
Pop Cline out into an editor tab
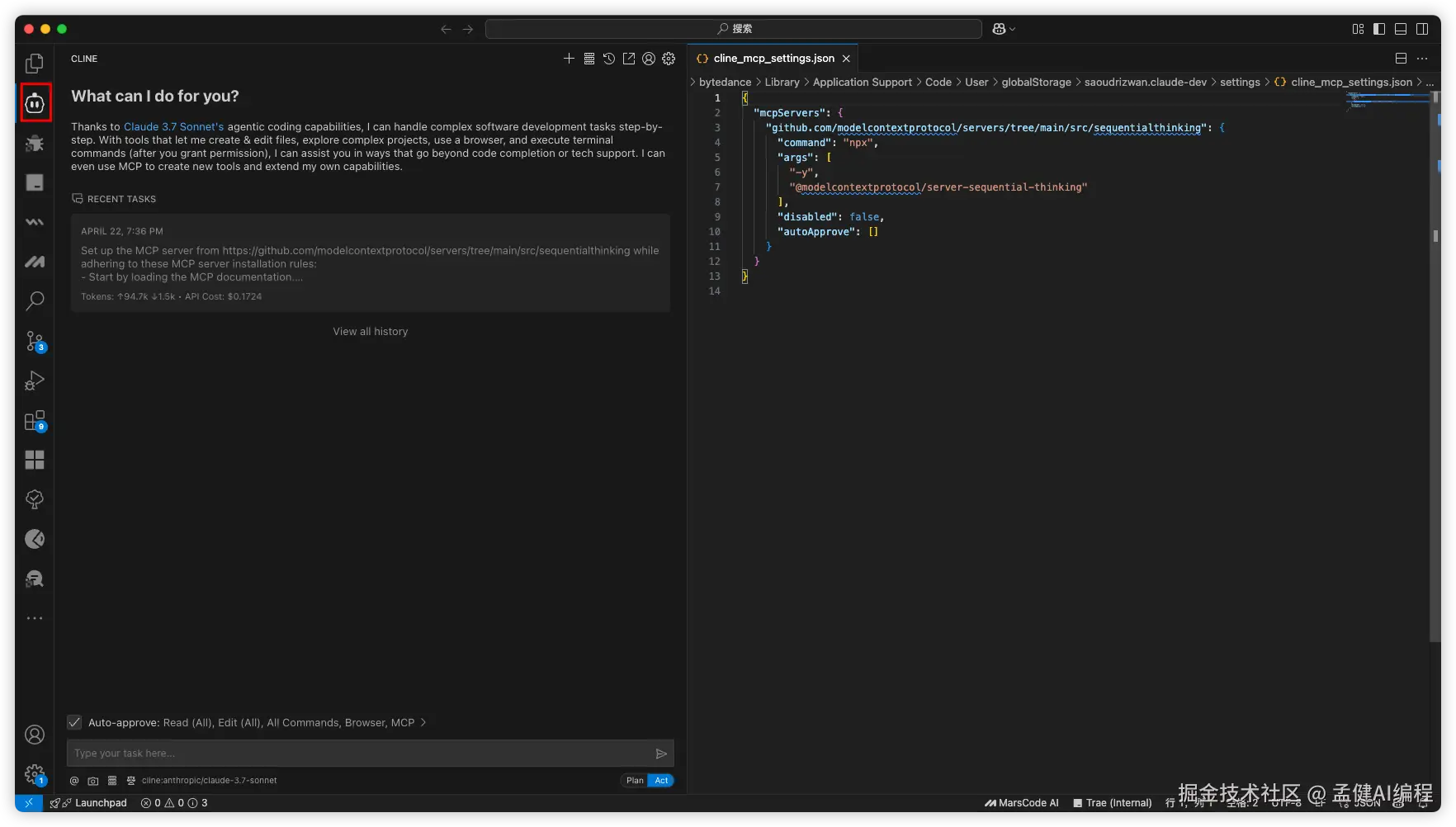click(629, 59)
